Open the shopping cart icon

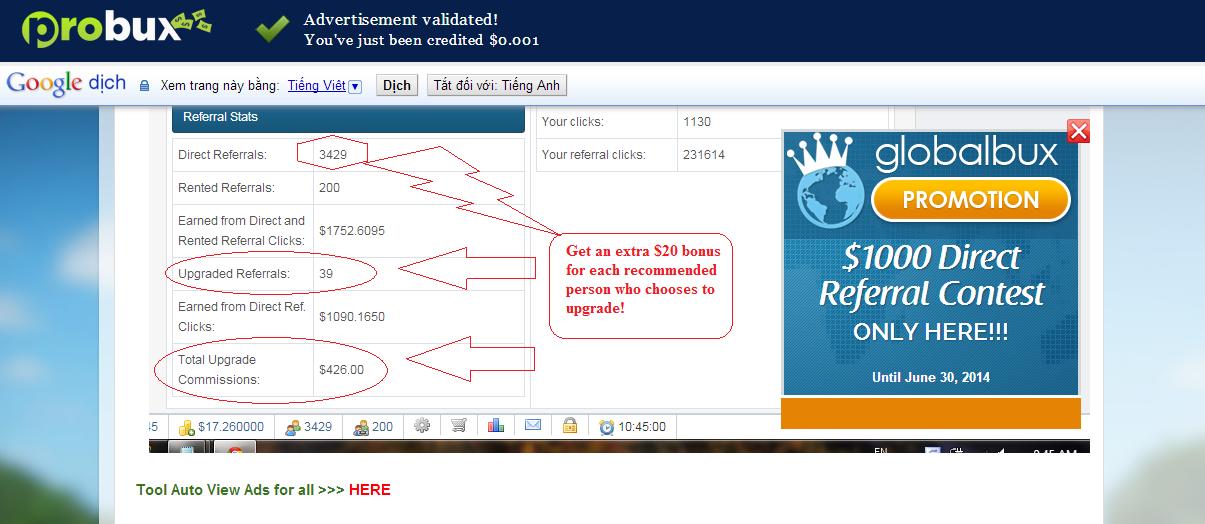click(x=458, y=425)
